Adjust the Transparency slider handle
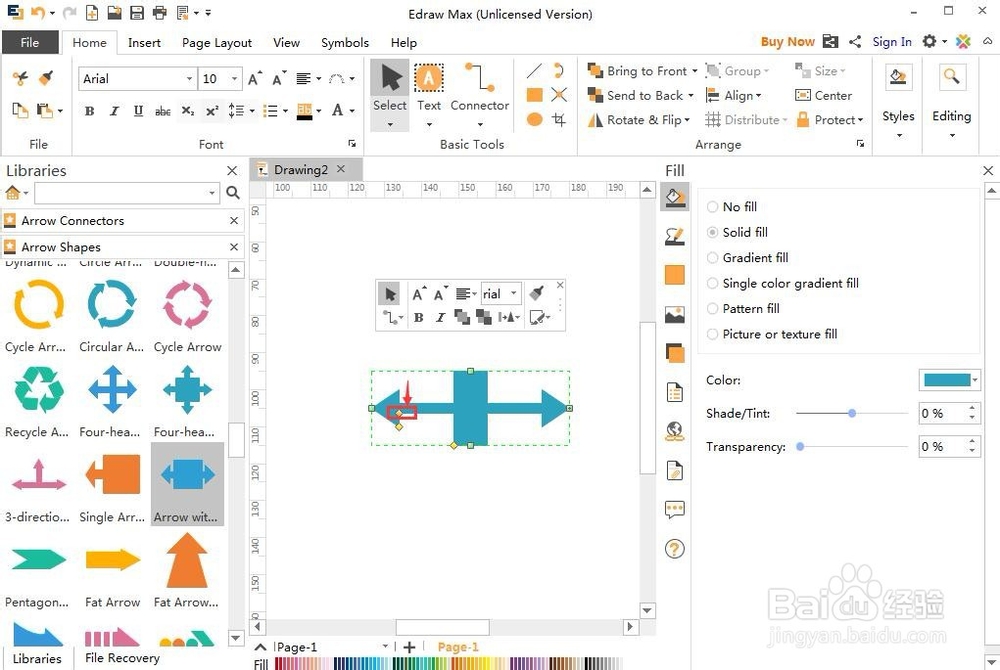The height and width of the screenshot is (670, 1000). [x=800, y=447]
